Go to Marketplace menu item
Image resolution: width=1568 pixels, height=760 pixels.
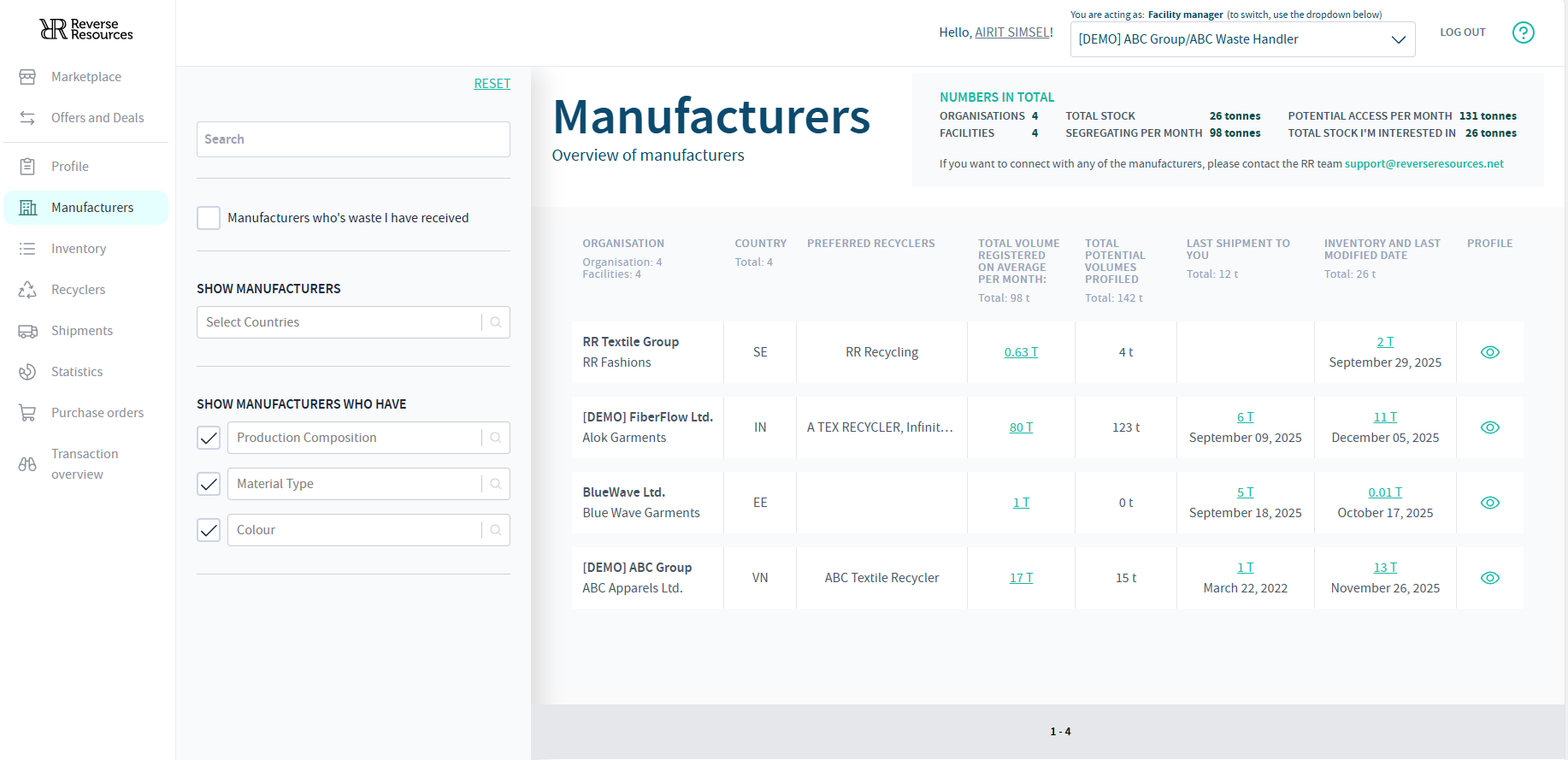coord(86,77)
